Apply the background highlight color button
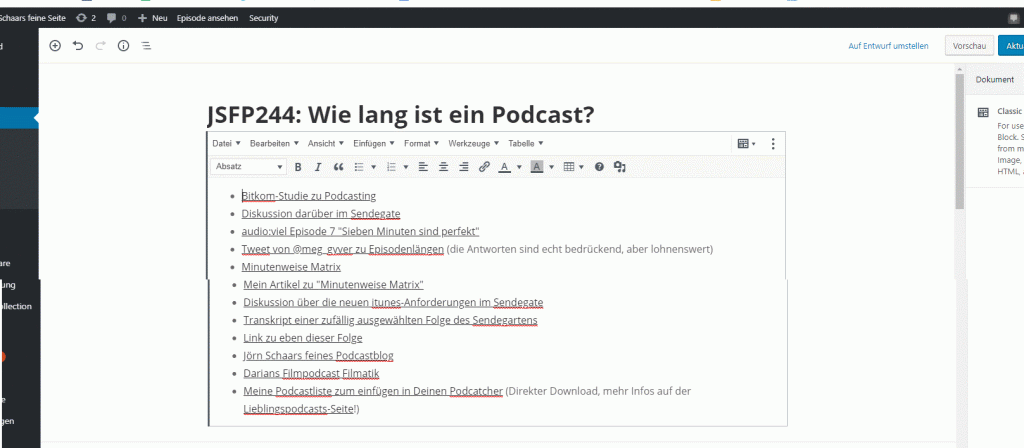This screenshot has height=448, width=1024. pyautogui.click(x=537, y=167)
